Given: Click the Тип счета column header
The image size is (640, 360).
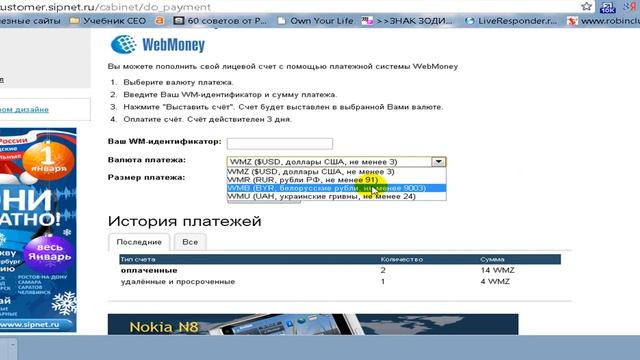Looking at the screenshot, I should (x=138, y=259).
